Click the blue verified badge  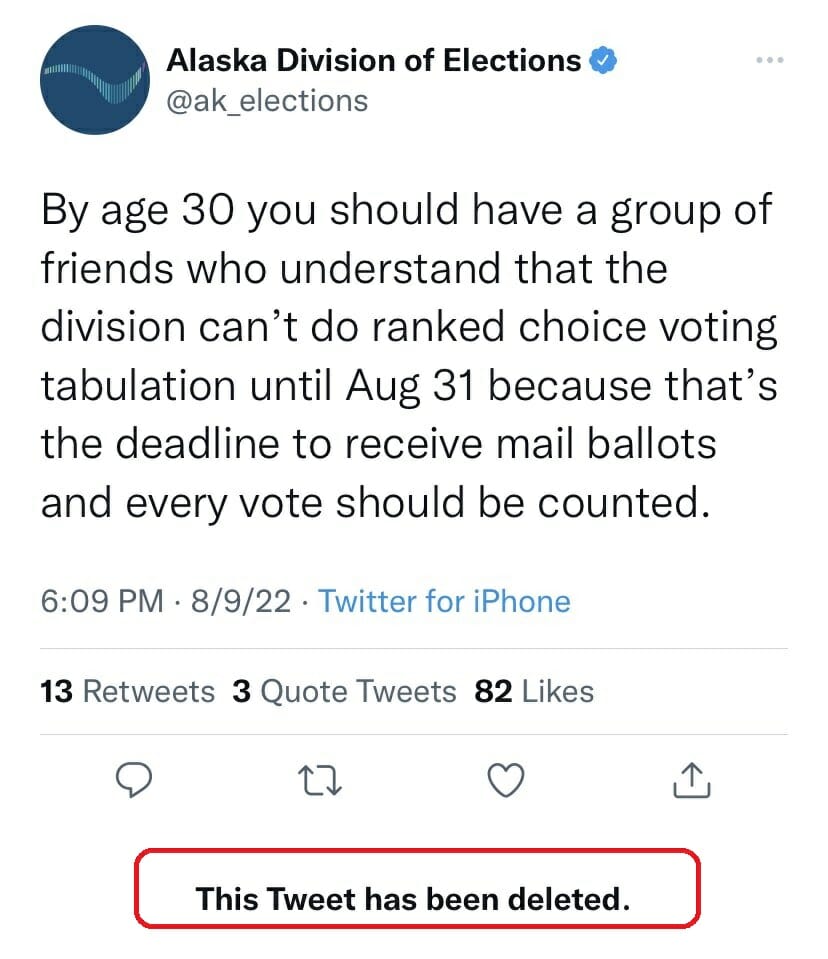point(603,60)
